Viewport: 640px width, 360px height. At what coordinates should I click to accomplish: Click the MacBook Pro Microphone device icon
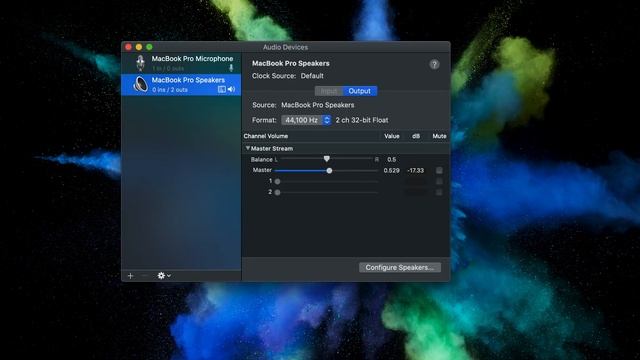[x=140, y=63]
